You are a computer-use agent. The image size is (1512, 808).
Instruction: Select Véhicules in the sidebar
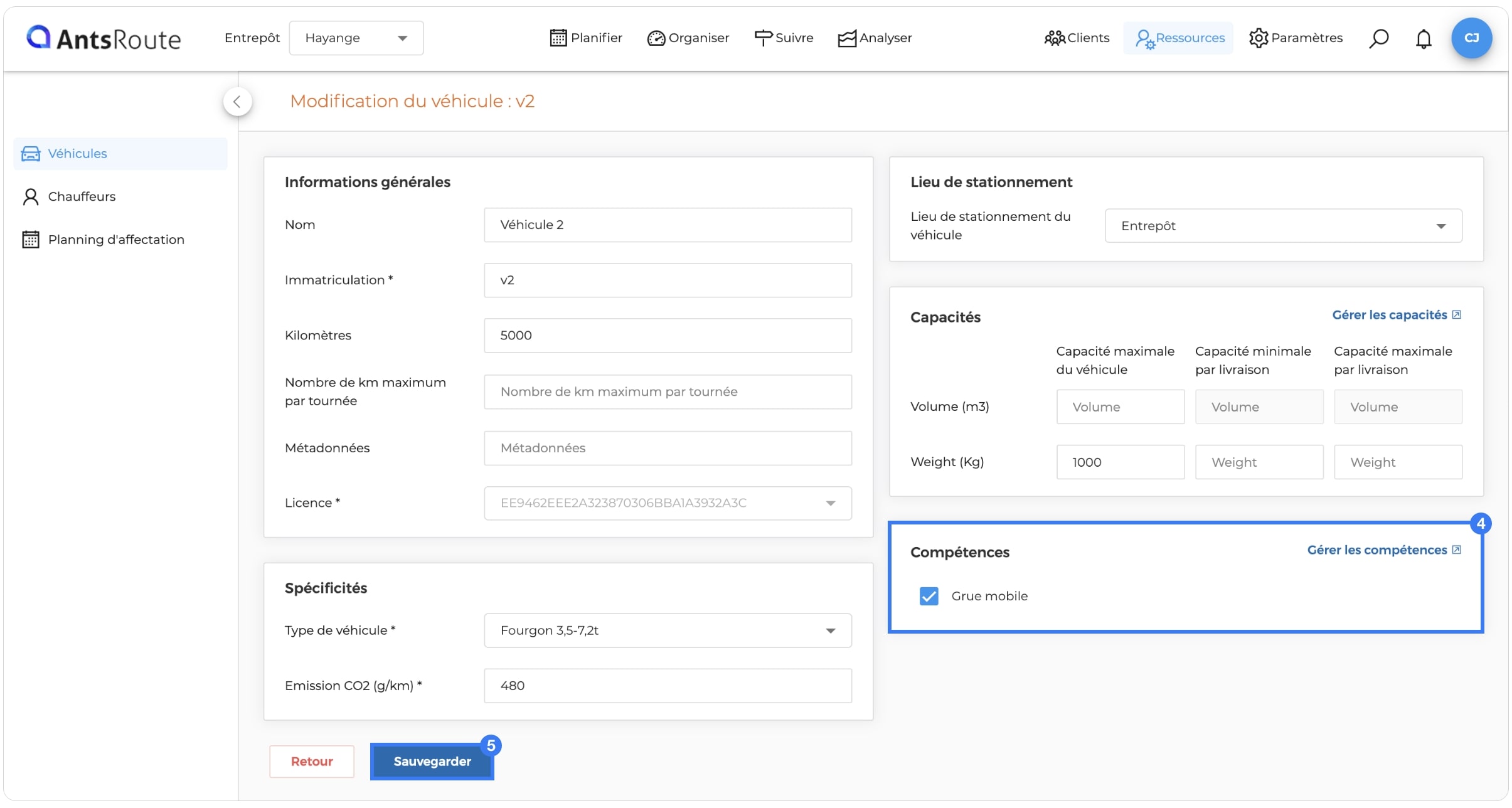(120, 154)
